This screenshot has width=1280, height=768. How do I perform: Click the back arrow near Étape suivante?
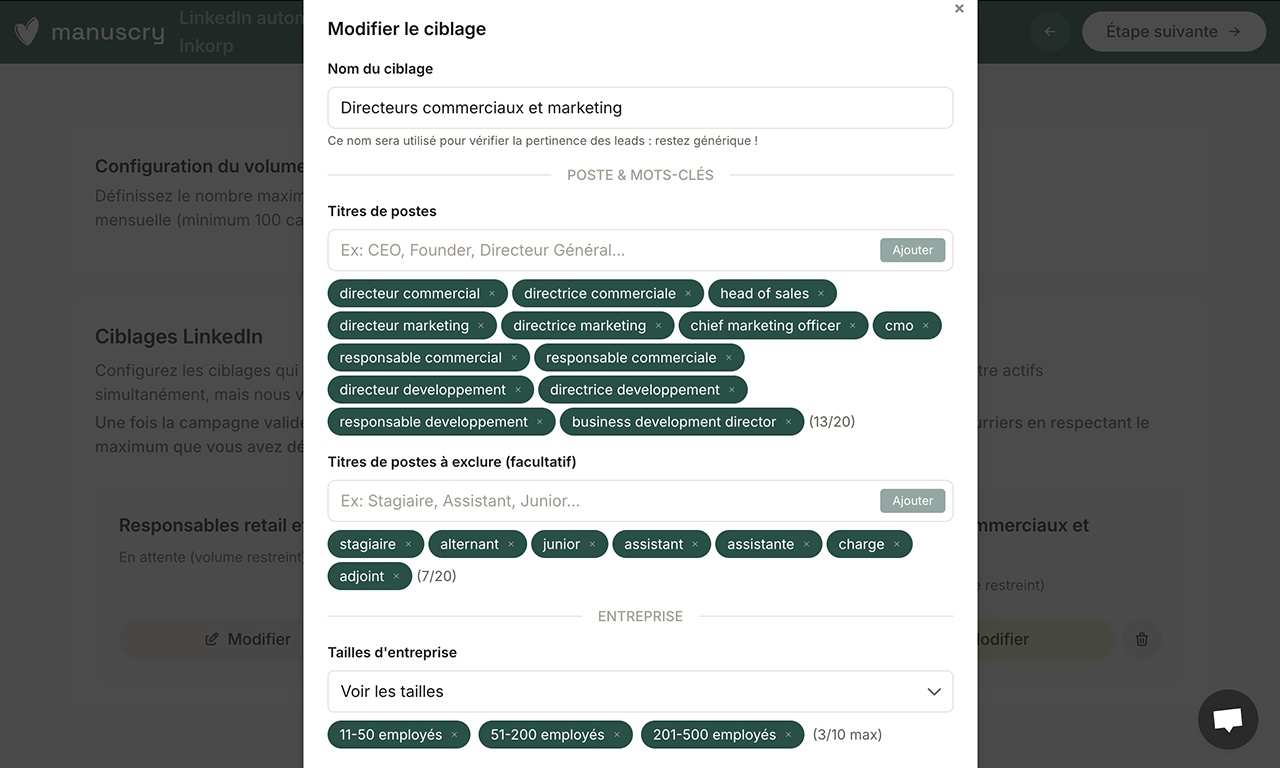tap(1050, 31)
